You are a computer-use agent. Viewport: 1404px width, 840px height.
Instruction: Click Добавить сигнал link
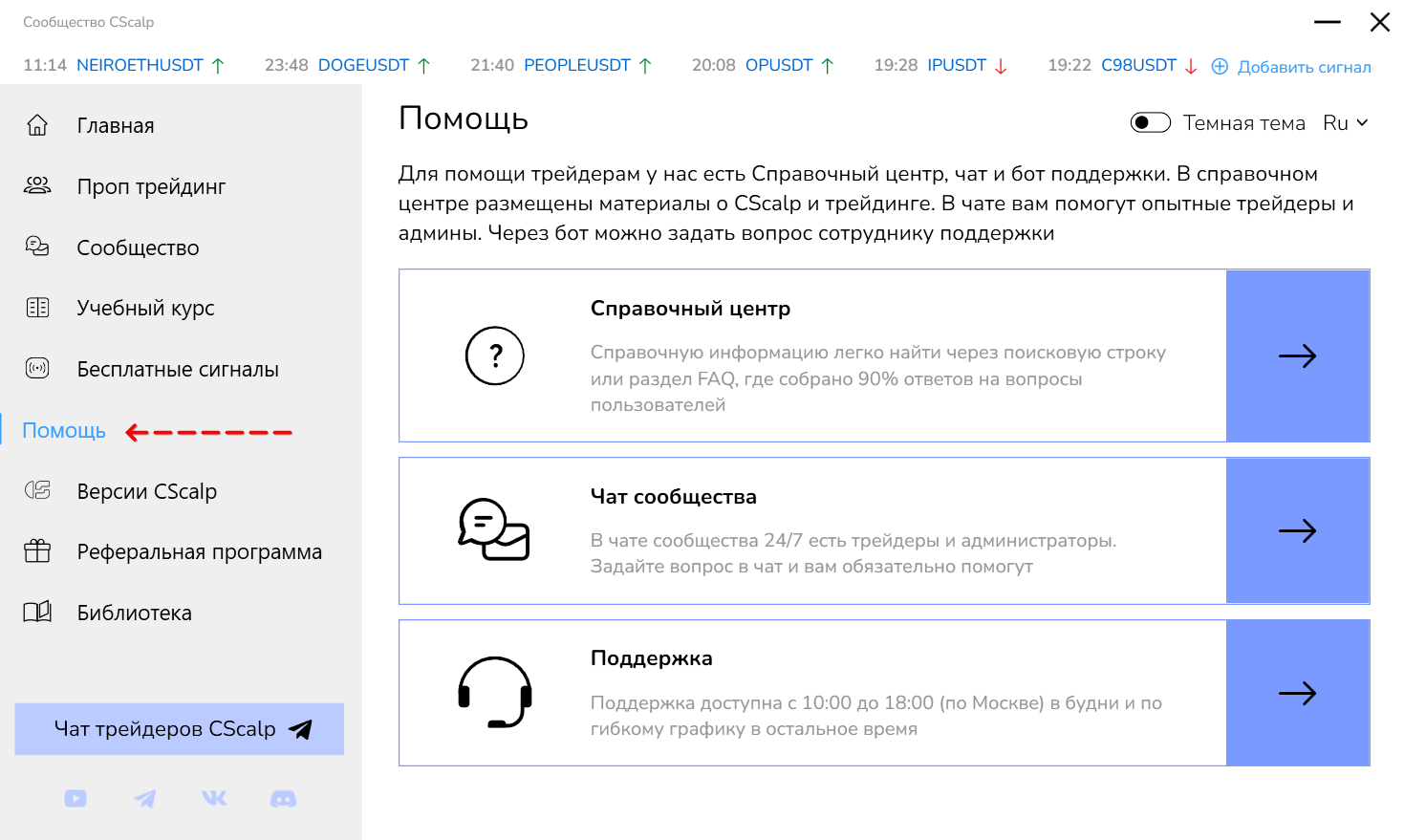click(1304, 67)
